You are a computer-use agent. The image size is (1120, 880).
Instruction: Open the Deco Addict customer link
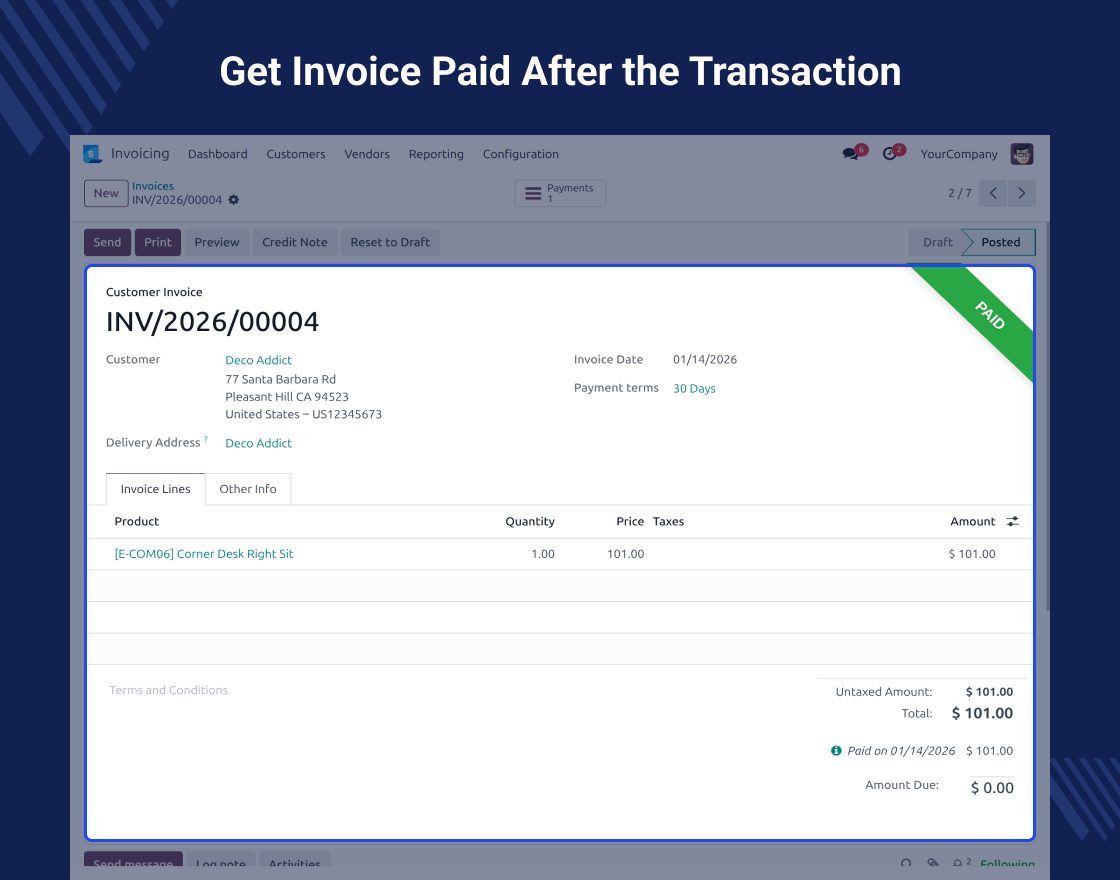click(x=258, y=360)
